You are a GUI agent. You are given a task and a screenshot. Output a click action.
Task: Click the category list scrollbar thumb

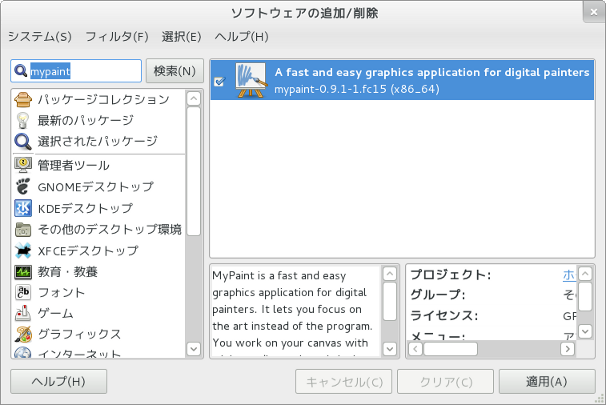point(194,171)
